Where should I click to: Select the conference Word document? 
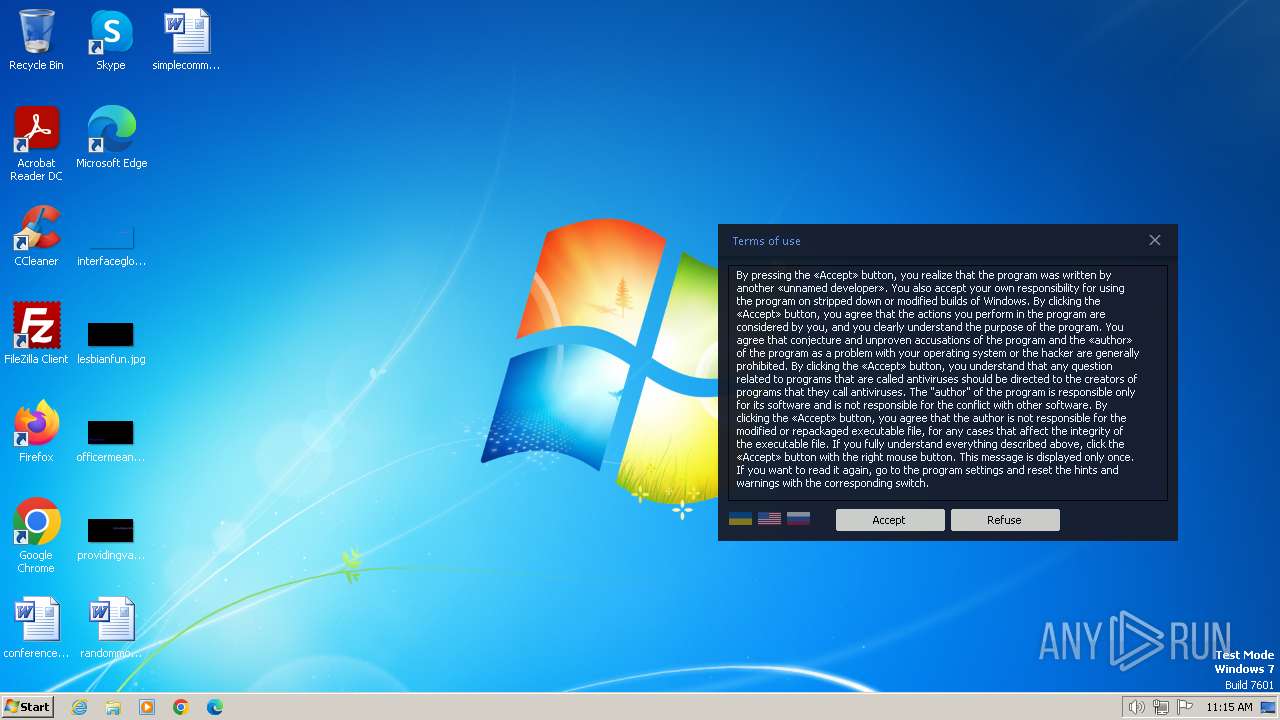pyautogui.click(x=36, y=628)
